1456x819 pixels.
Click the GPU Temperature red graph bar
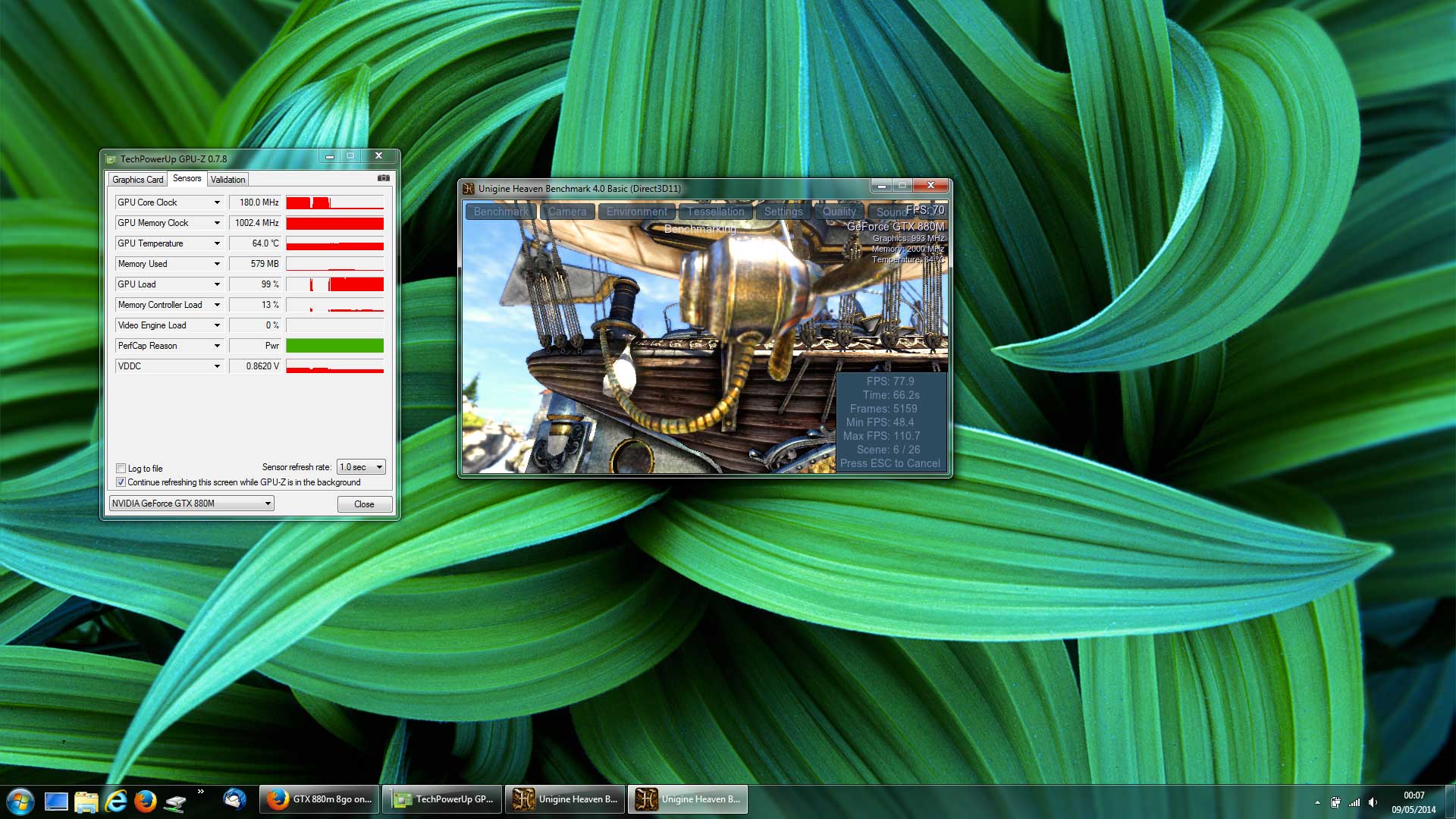point(334,243)
